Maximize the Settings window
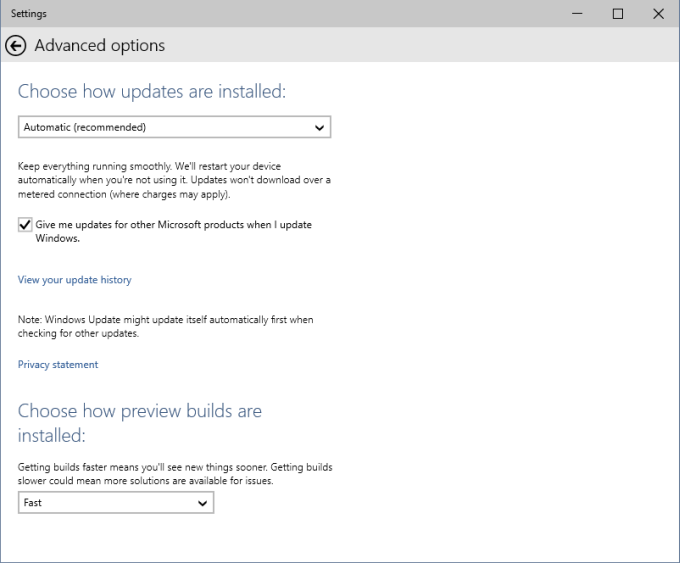Screen dimensions: 680x563 click(618, 14)
